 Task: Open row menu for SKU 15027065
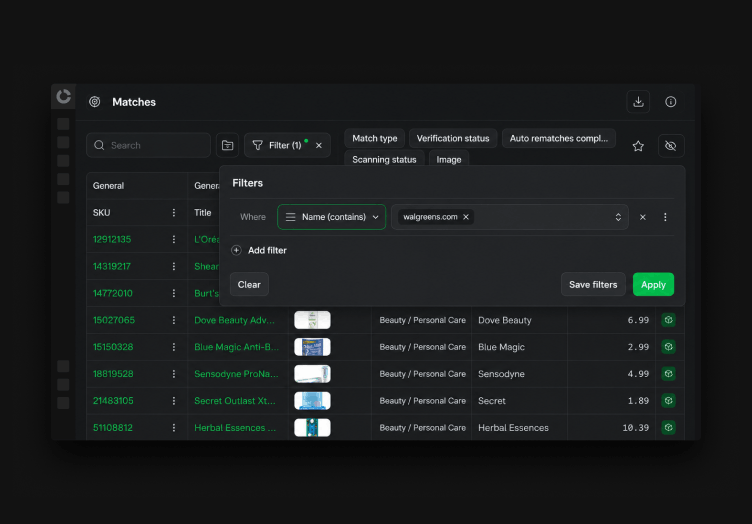coord(174,320)
